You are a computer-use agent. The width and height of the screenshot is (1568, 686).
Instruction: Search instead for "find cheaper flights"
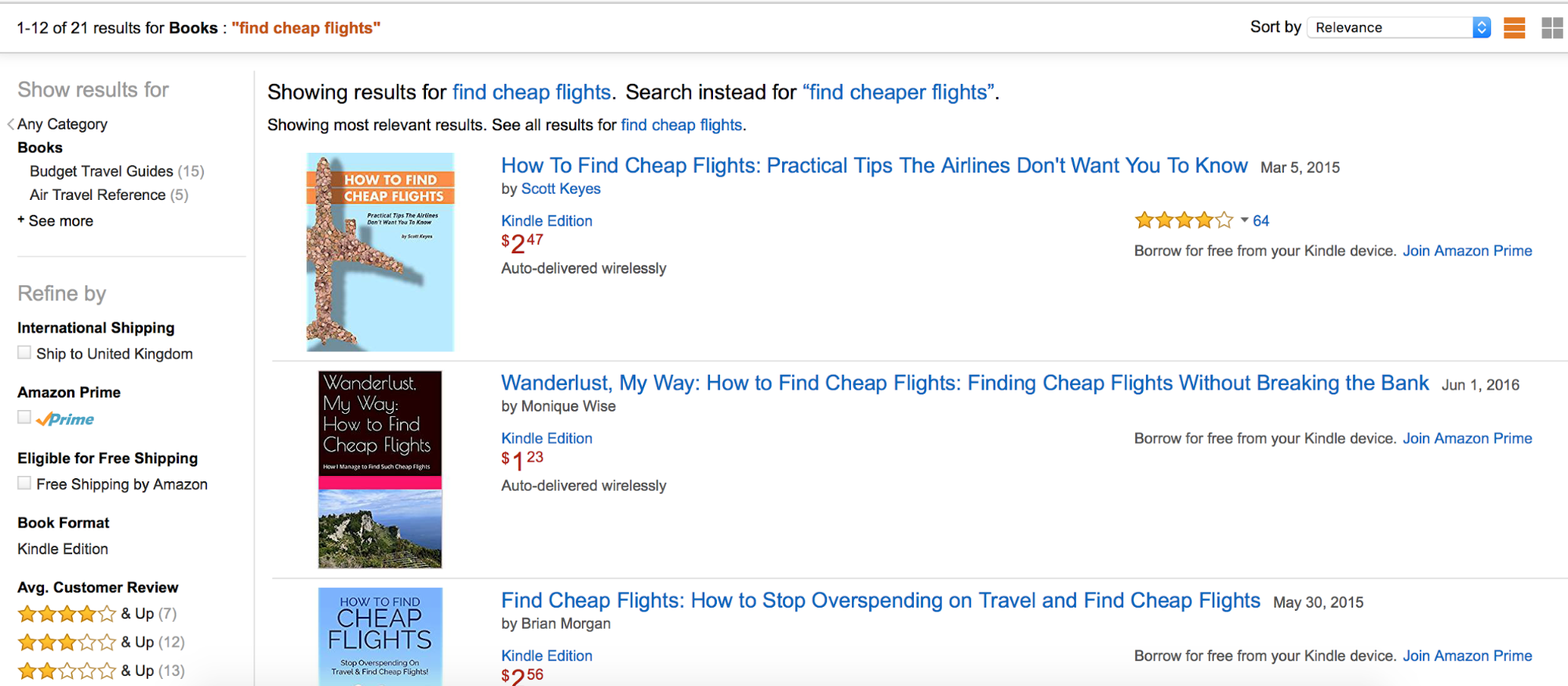coord(900,93)
